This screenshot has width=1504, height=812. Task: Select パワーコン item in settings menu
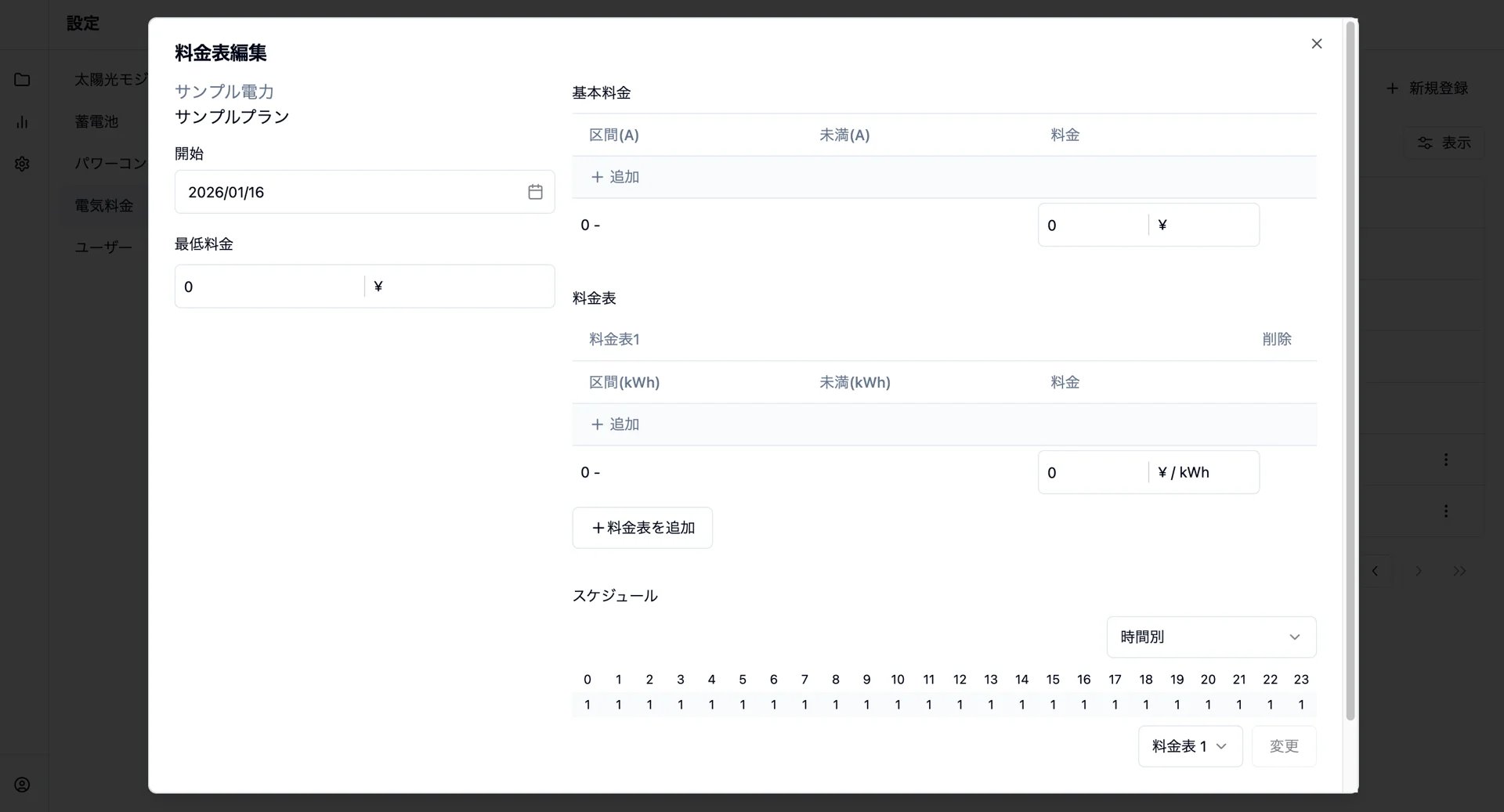pyautogui.click(x=110, y=164)
